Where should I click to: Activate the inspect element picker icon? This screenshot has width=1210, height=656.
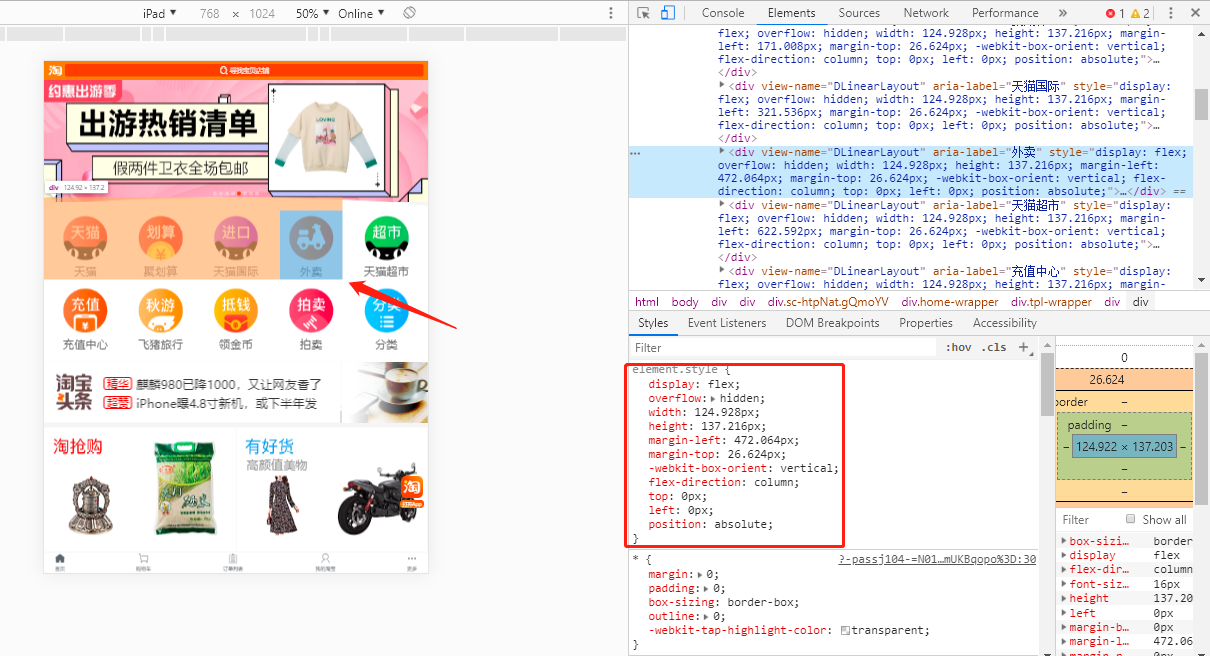643,13
